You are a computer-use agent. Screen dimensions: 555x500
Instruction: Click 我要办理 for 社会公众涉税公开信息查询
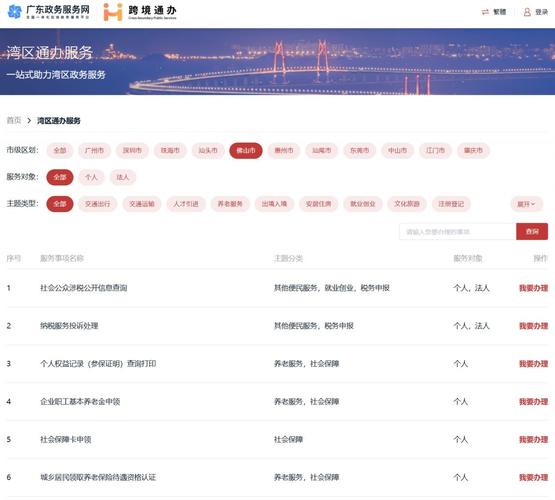point(533,288)
